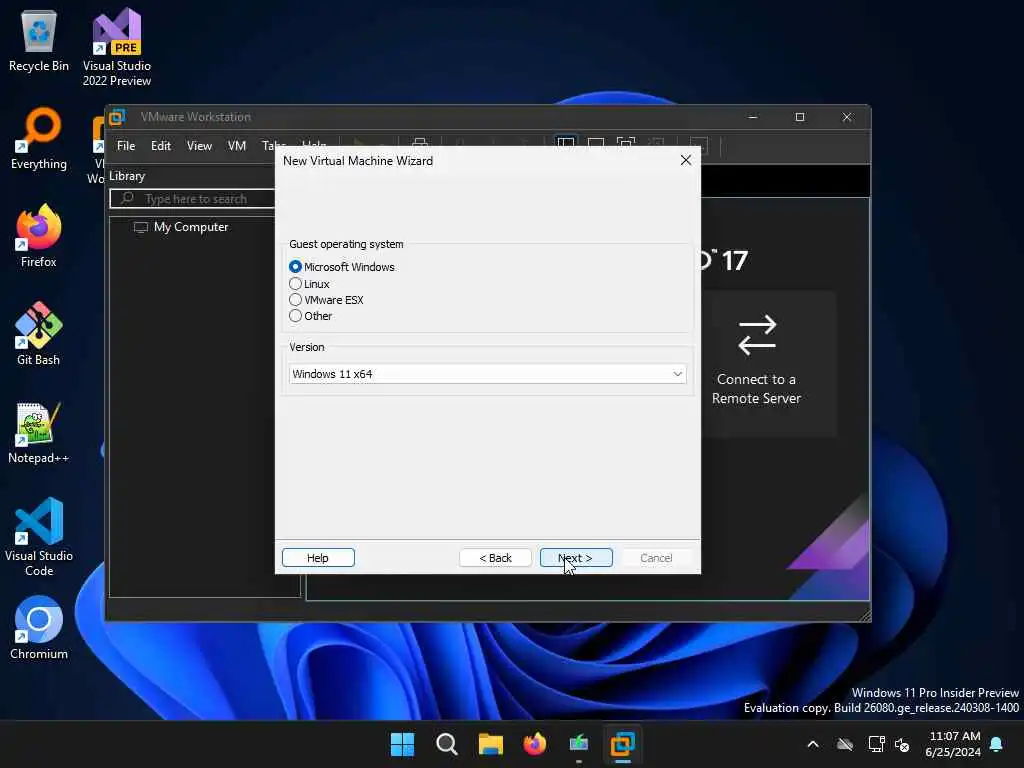
Task: Open the Version dropdown showing Windows 11 x64
Action: pyautogui.click(x=487, y=374)
